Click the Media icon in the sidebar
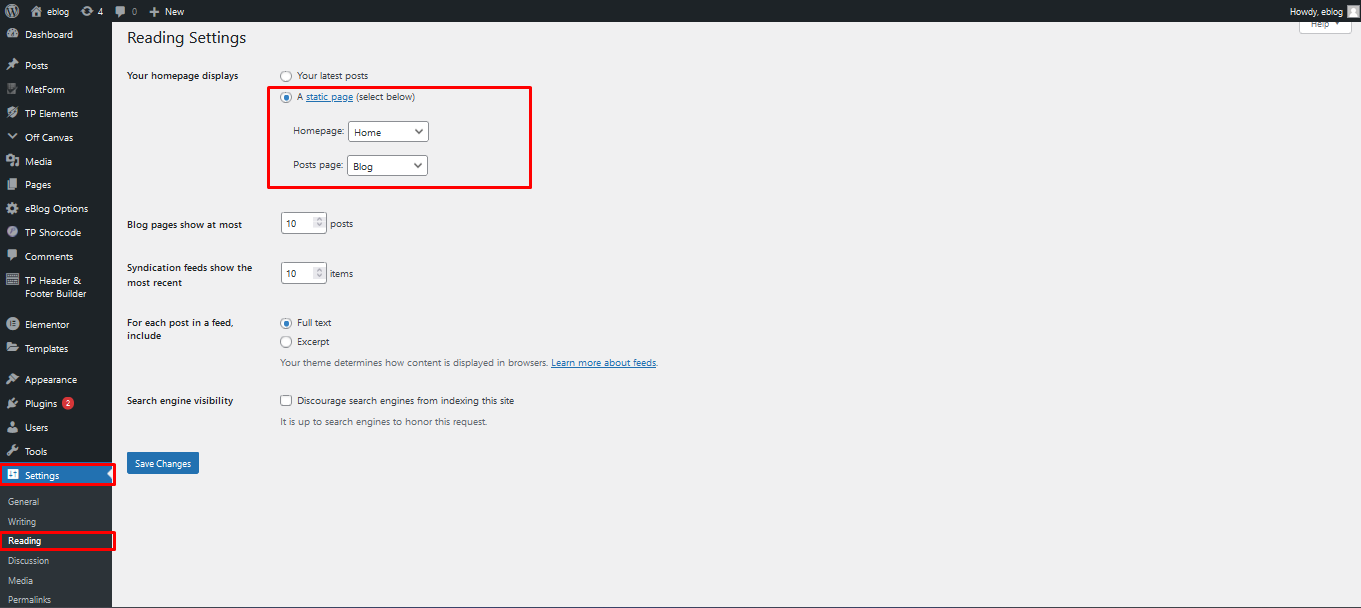 [13, 161]
